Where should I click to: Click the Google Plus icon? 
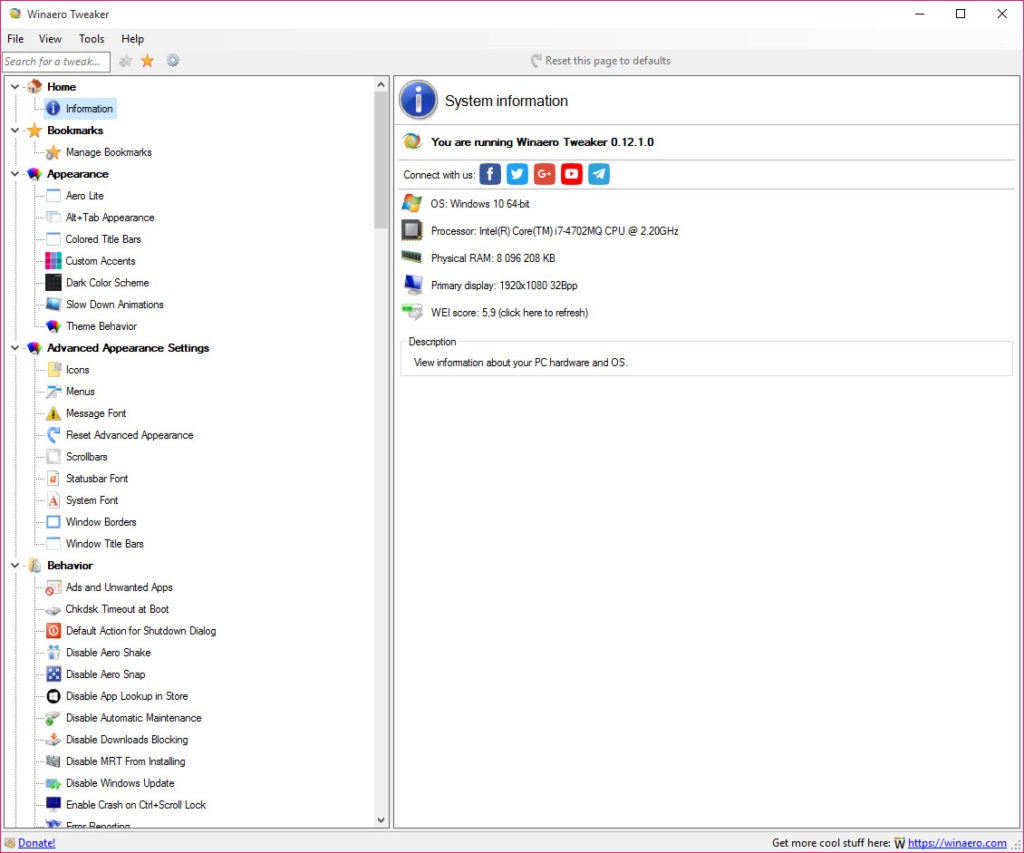tap(545, 174)
